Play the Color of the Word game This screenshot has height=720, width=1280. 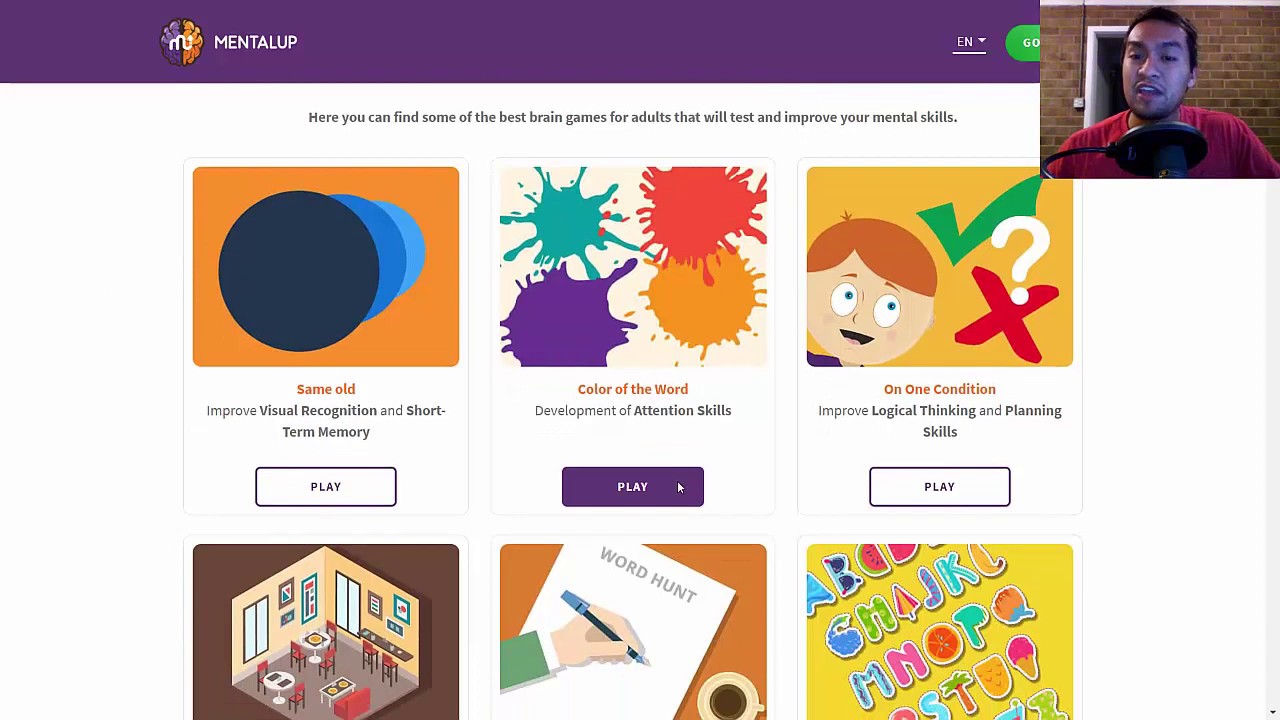click(633, 487)
